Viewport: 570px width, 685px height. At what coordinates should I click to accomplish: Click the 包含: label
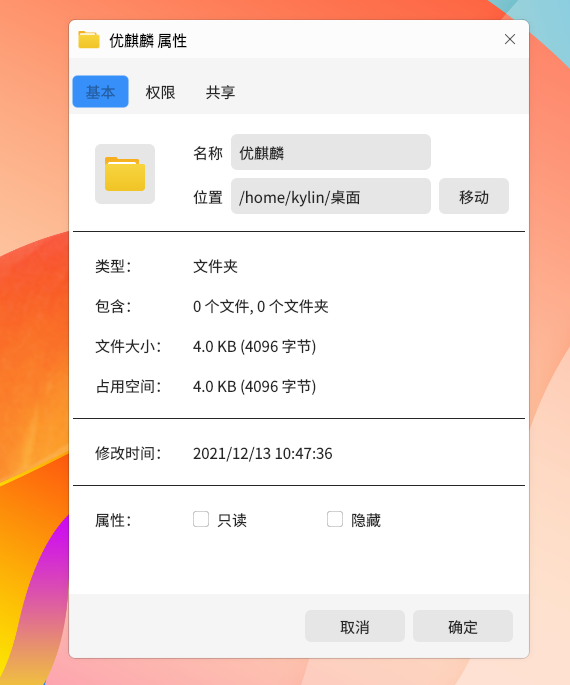(x=113, y=307)
